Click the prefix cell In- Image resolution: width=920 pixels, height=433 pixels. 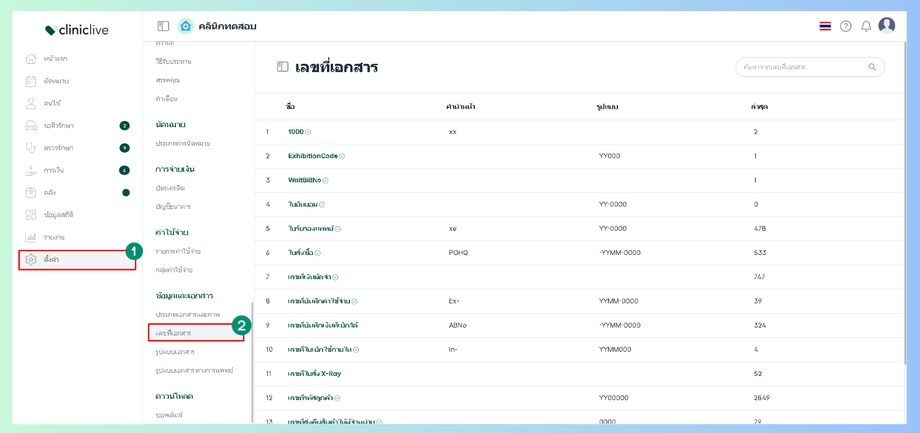tap(452, 349)
